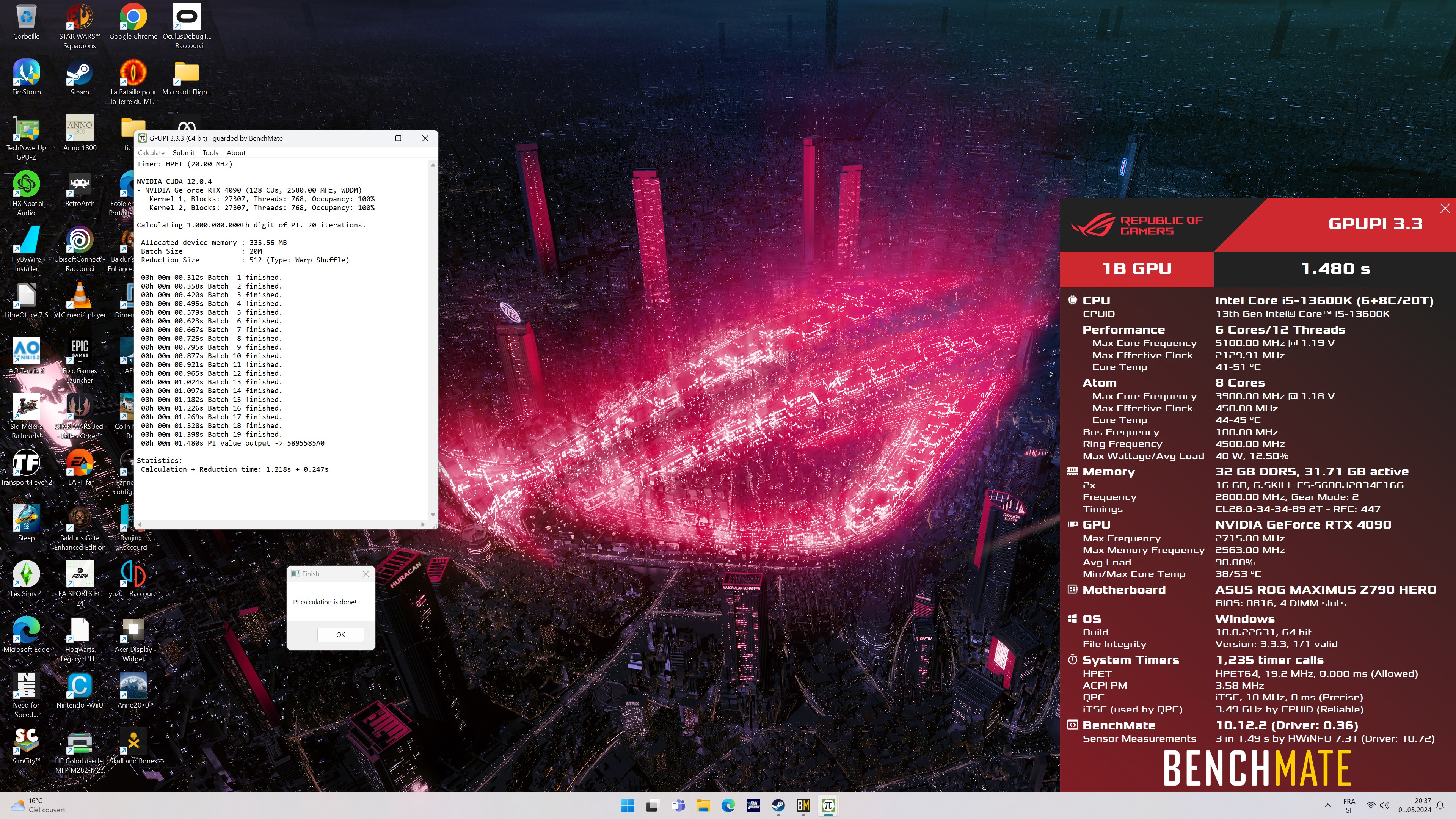
Task: Click the 1.480 s score in BenchMate
Action: pos(1335,269)
